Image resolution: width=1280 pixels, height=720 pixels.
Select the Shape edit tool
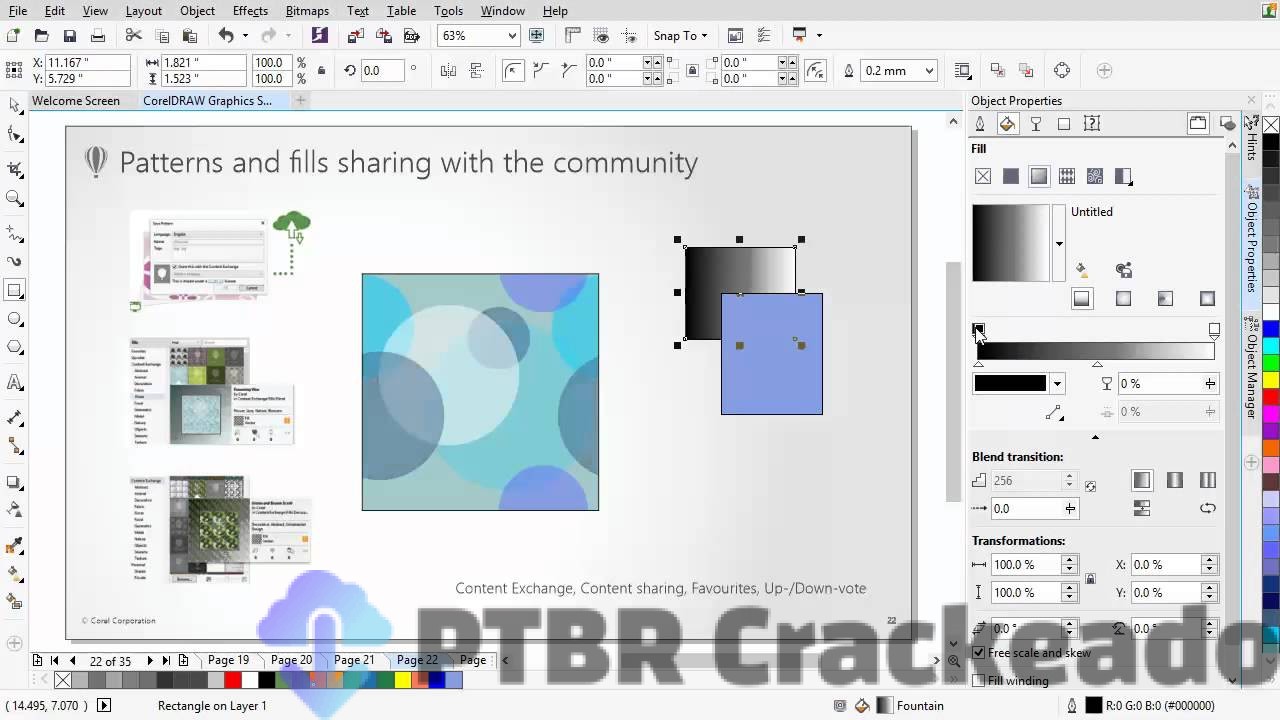tap(15, 134)
